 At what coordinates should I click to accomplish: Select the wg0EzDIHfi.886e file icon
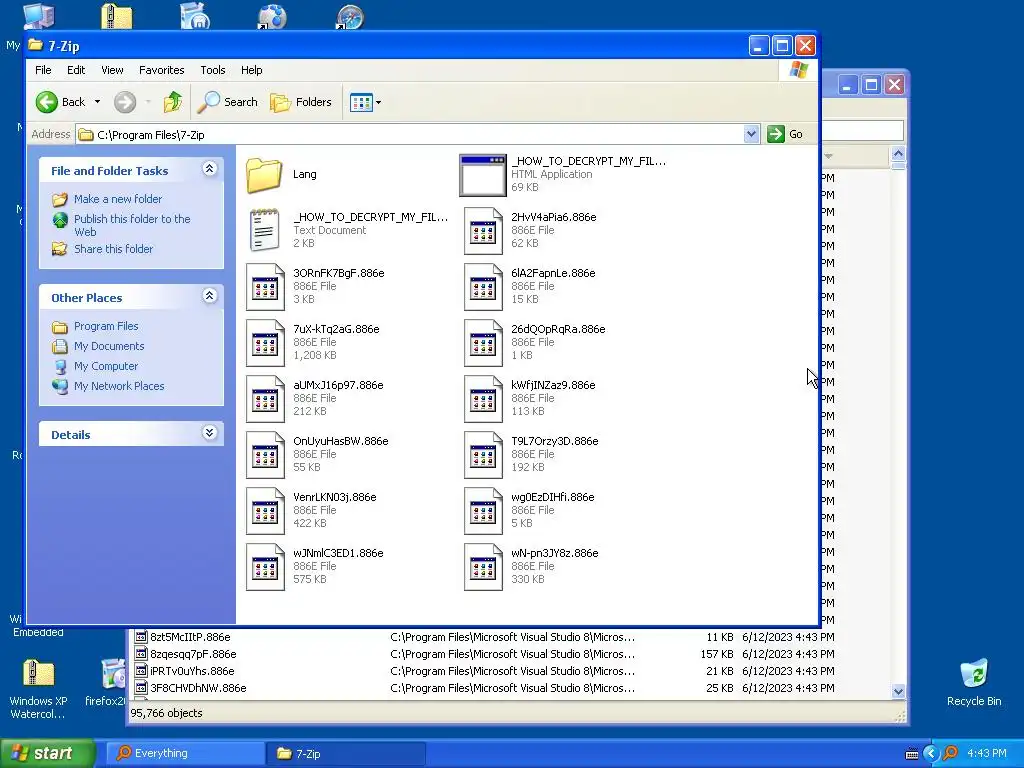click(x=483, y=511)
